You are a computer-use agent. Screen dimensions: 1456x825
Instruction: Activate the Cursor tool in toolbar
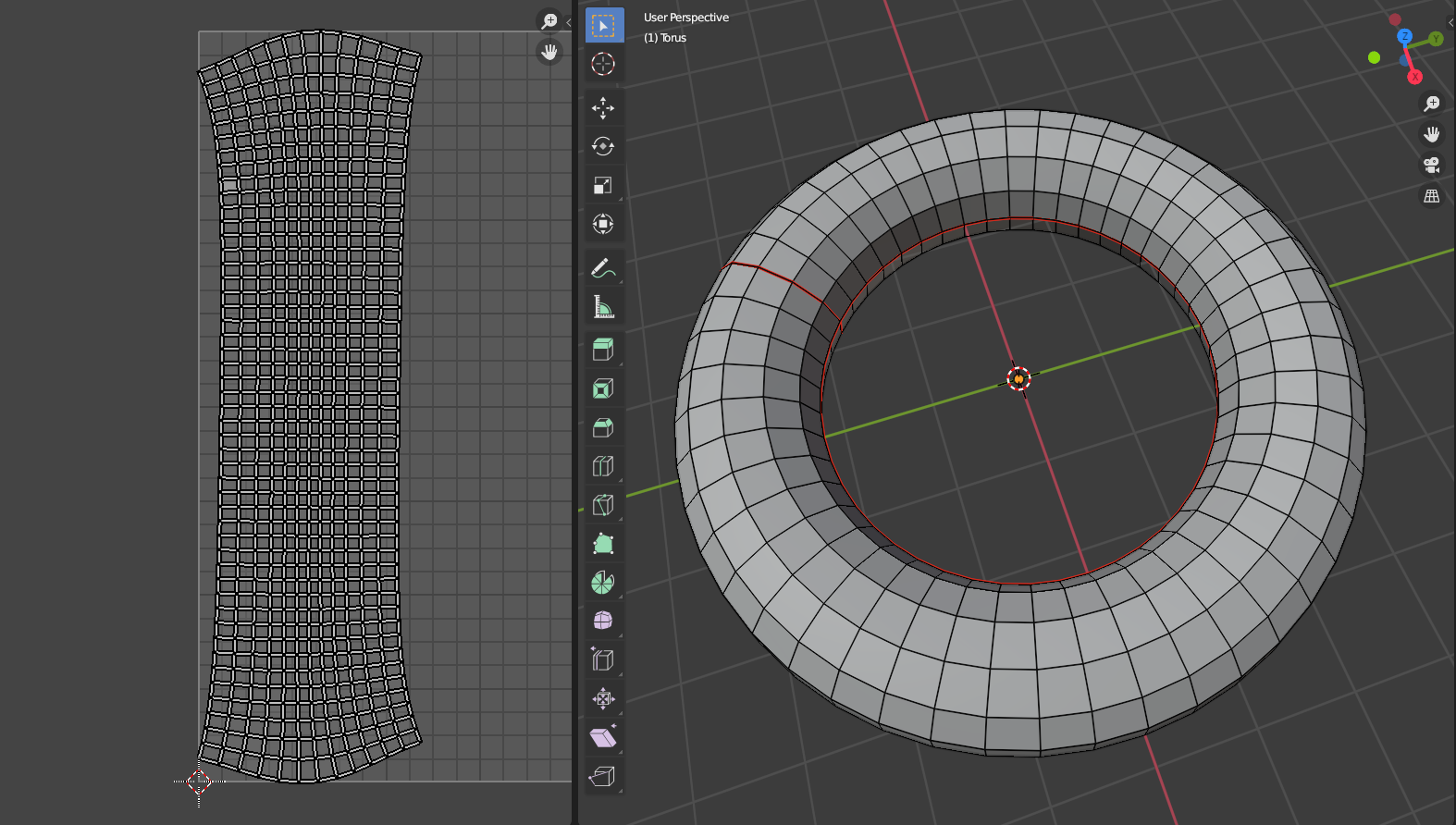[x=604, y=64]
